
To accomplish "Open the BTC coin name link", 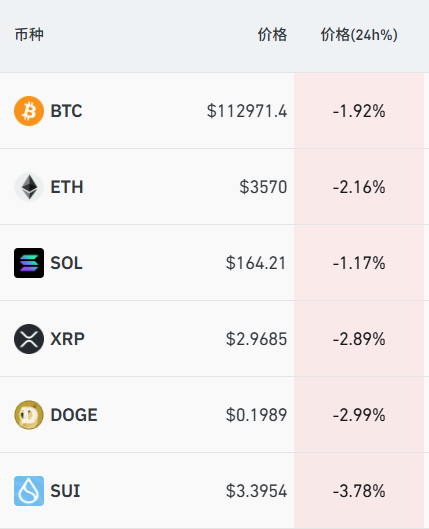I will coord(66,111).
